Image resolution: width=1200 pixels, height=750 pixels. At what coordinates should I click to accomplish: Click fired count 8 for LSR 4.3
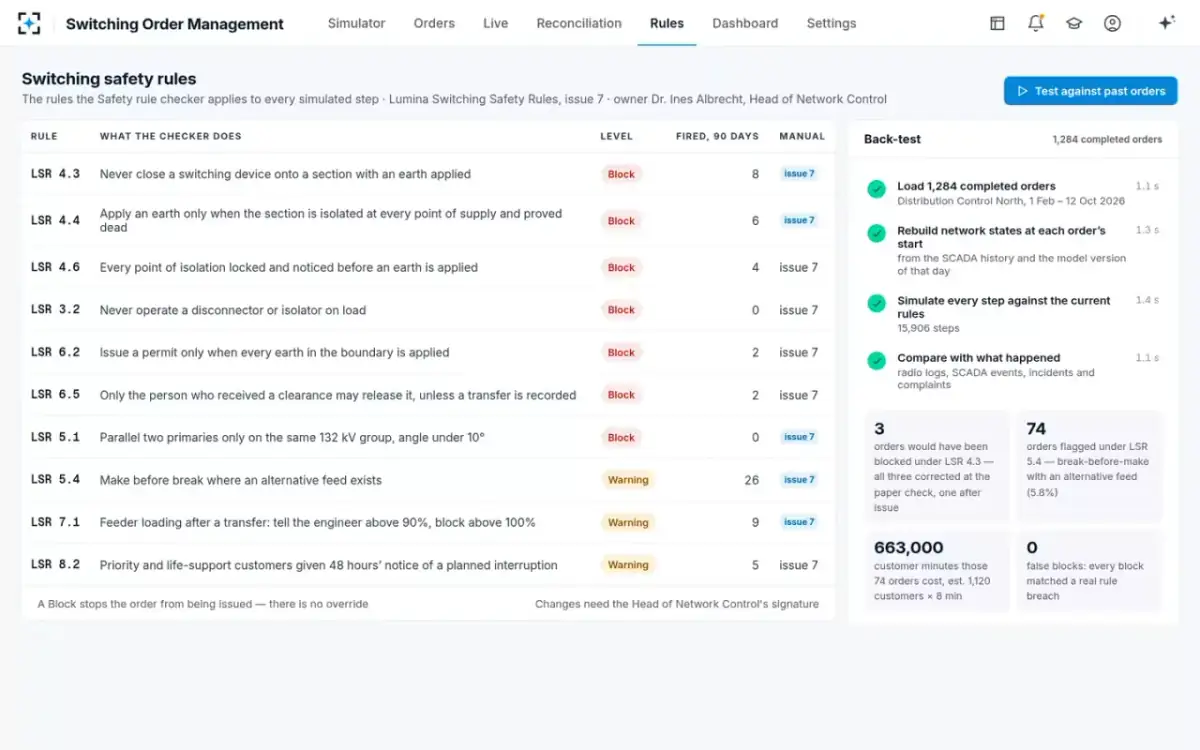coord(755,174)
